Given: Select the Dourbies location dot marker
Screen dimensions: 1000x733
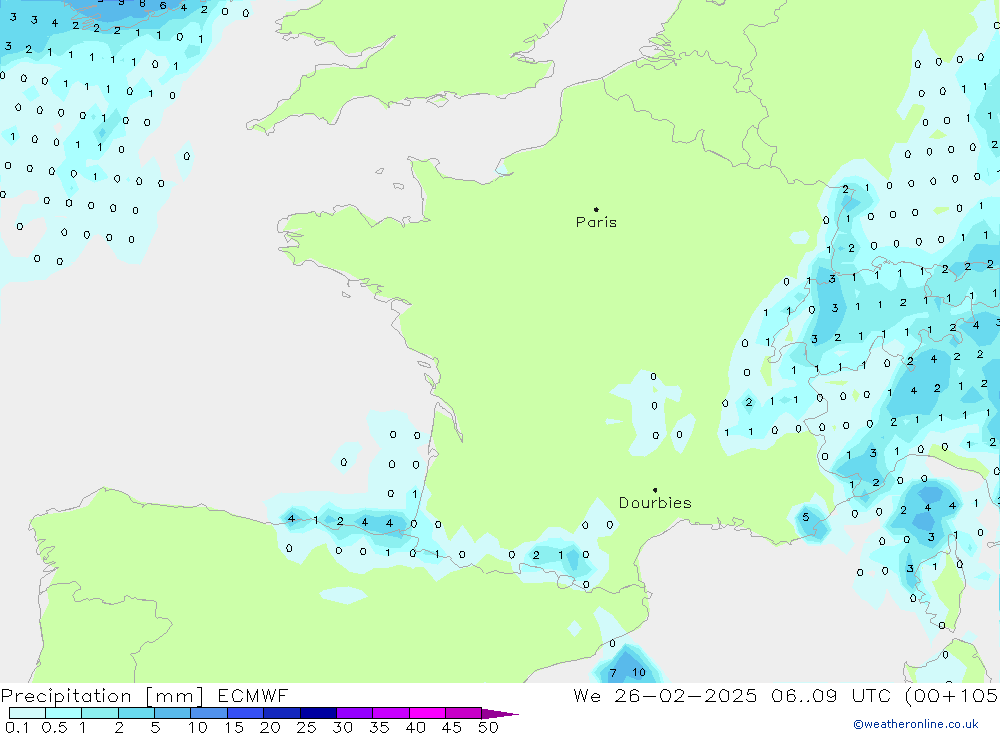Looking at the screenshot, I should 655,490.
